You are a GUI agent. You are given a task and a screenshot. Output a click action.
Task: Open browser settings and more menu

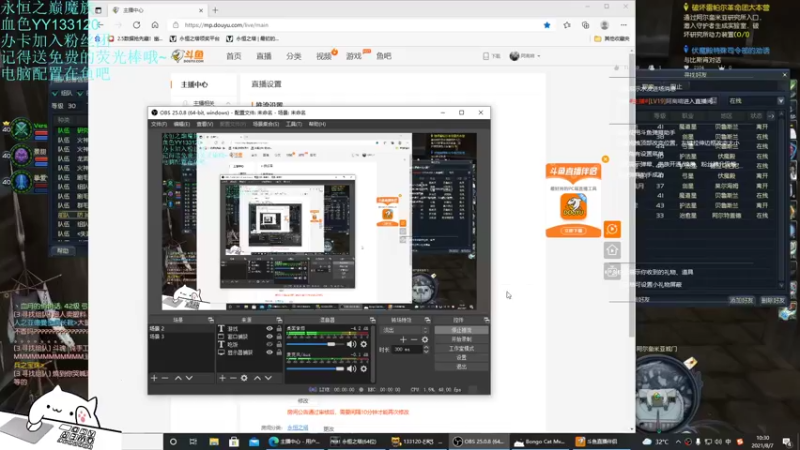[x=623, y=25]
